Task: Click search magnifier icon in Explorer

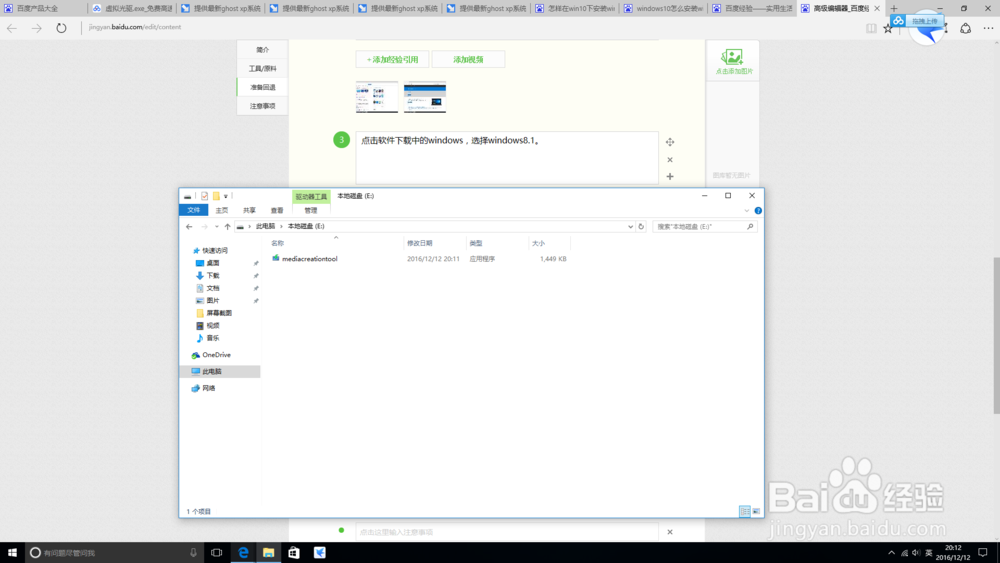Action: 750,226
